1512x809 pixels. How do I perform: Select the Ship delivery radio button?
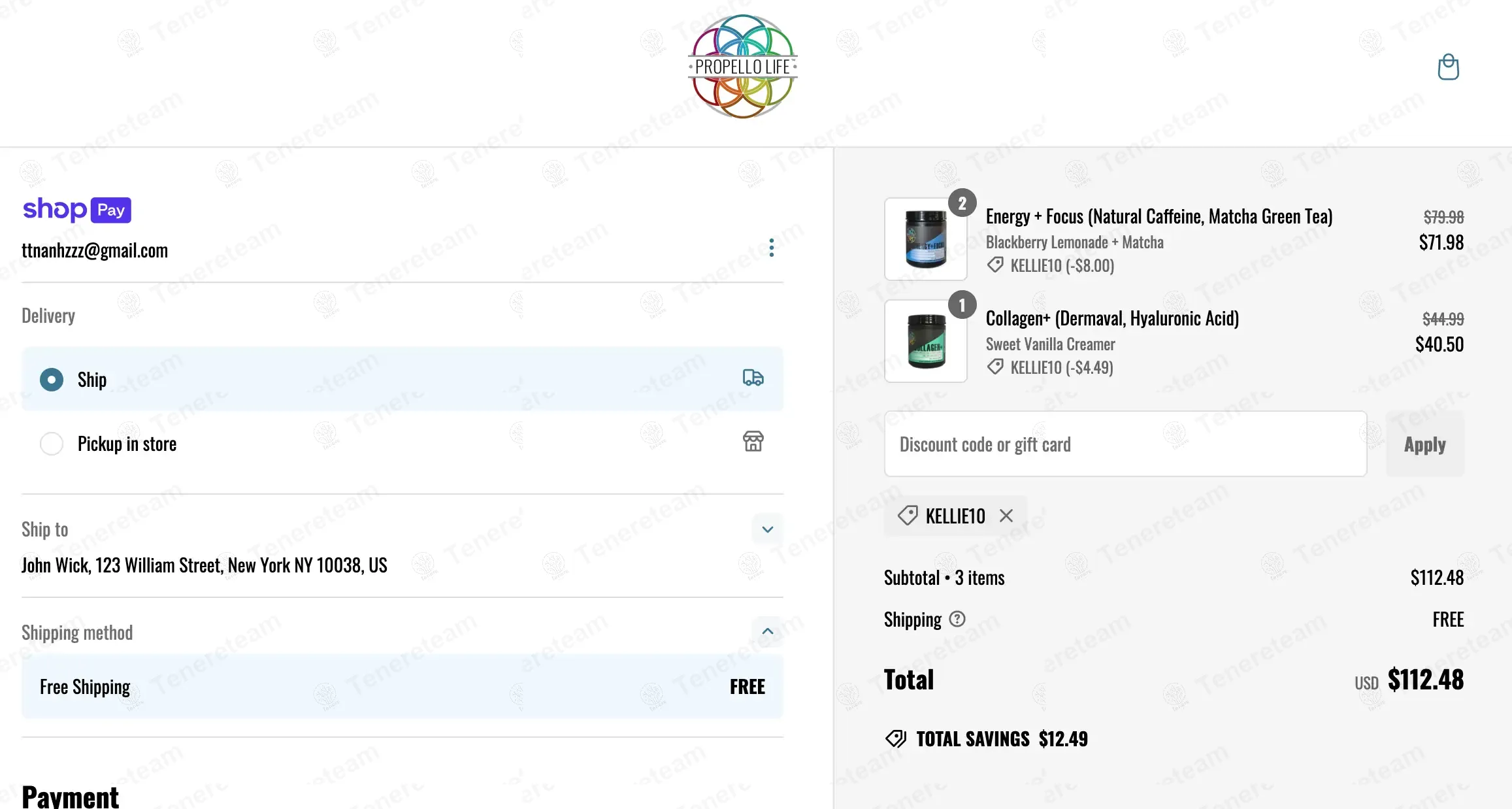click(x=52, y=380)
